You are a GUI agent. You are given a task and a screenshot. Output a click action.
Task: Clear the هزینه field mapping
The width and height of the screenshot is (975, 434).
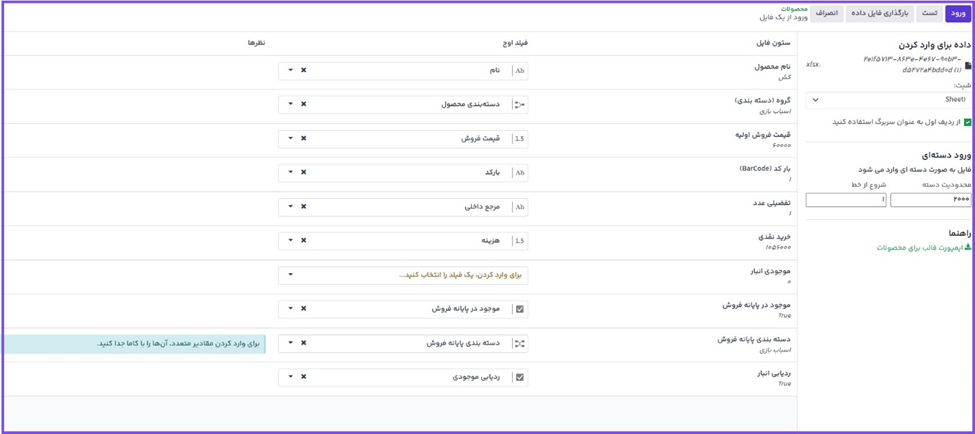304,241
